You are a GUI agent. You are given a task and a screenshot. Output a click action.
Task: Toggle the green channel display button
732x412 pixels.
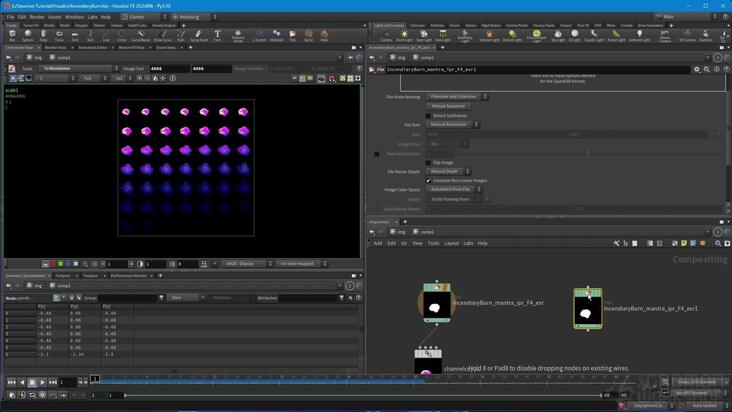coord(60,264)
